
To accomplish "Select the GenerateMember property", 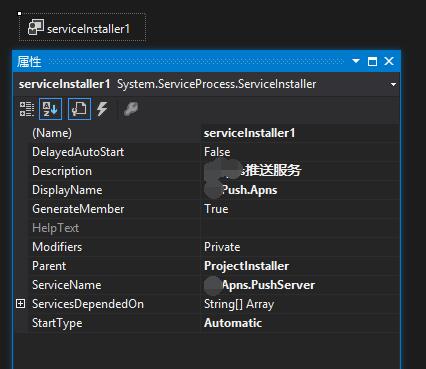I will point(78,209).
